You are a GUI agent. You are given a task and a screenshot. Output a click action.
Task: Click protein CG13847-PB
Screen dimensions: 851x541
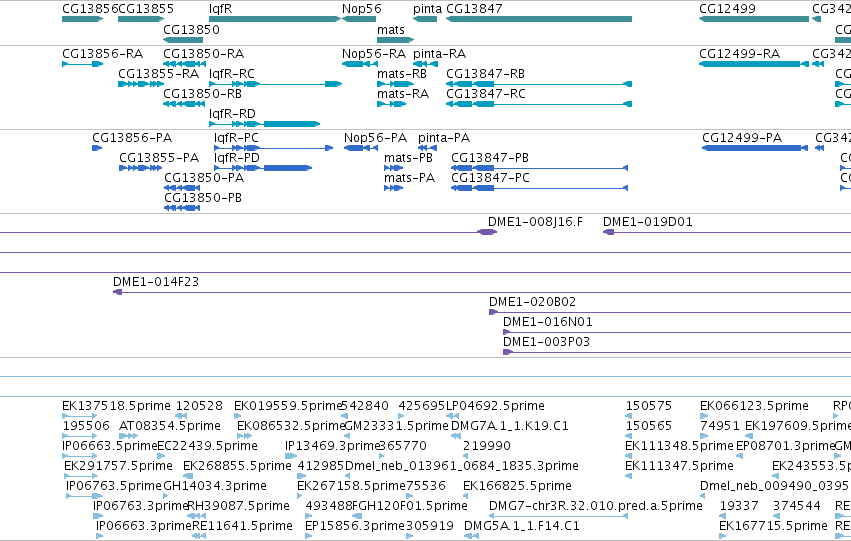point(539,168)
